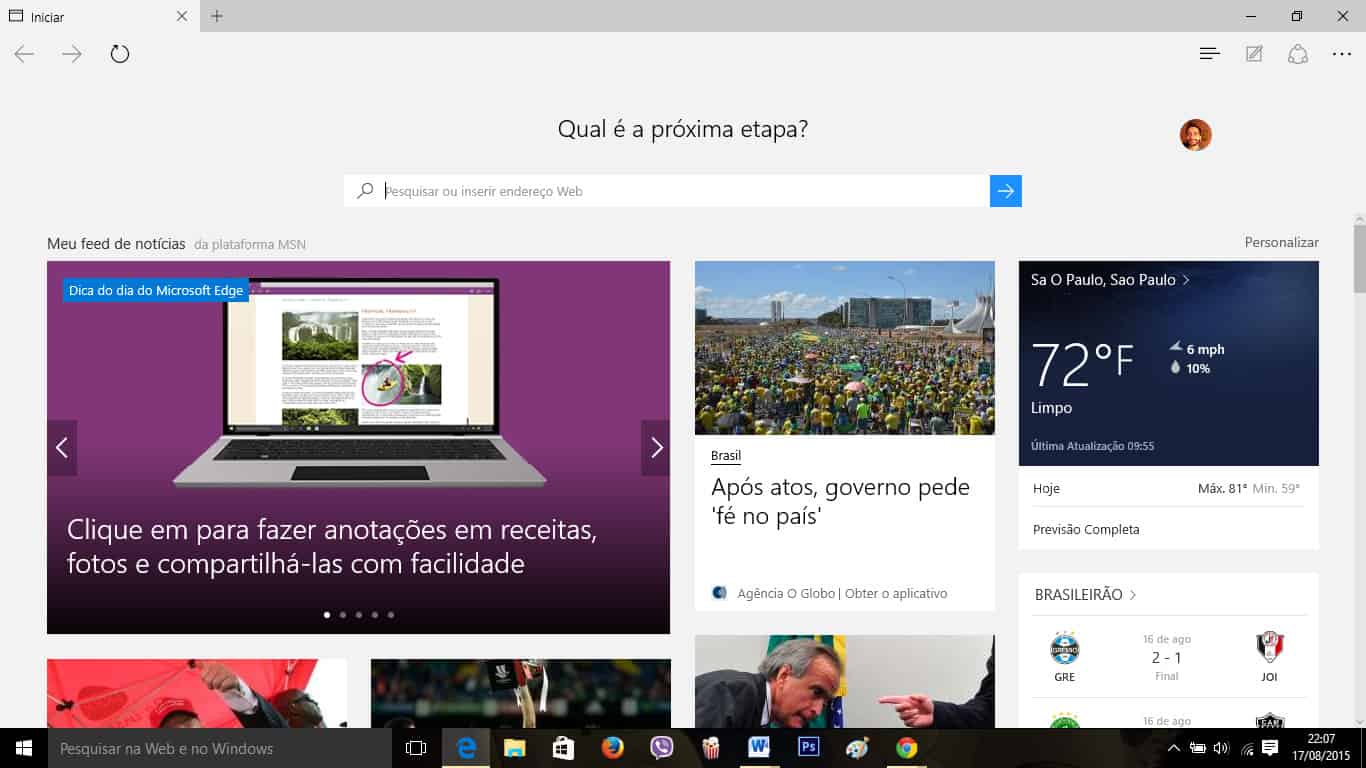
Task: Click the browser Back arrow
Action: tap(24, 54)
